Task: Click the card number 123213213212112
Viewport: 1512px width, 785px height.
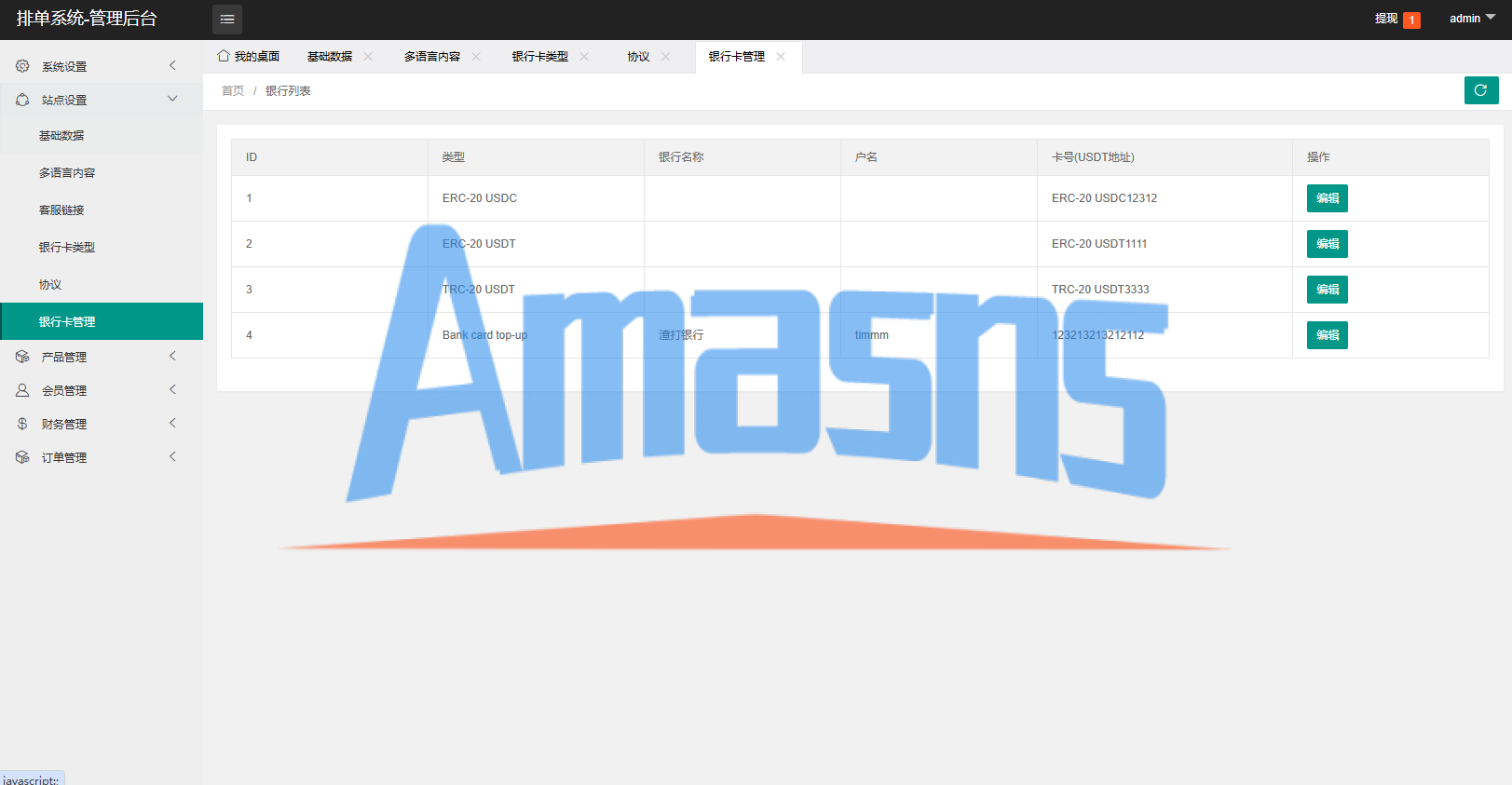Action: pyautogui.click(x=1098, y=335)
